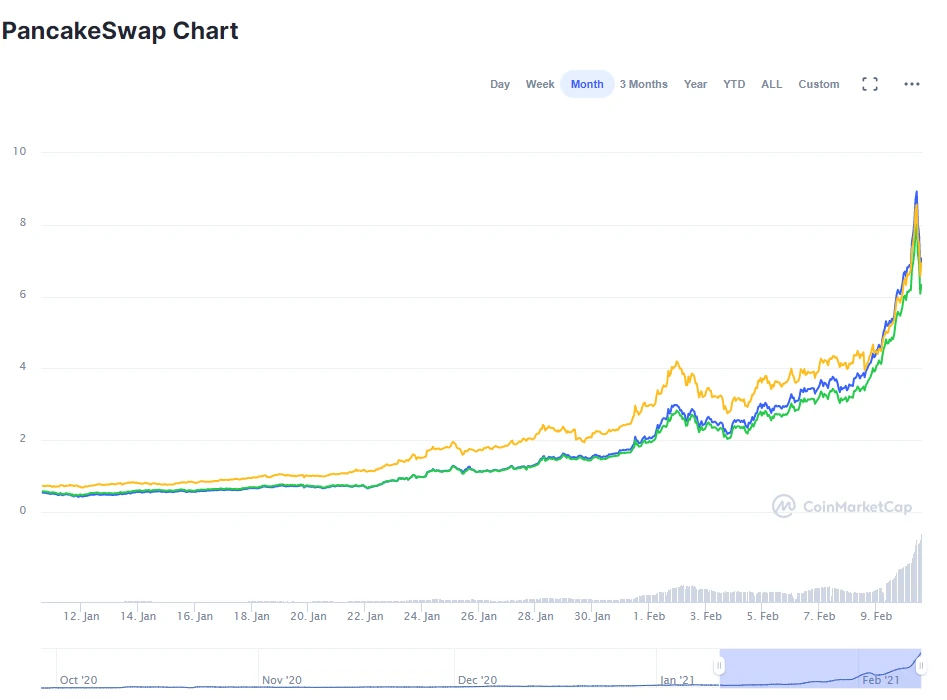Click the y-axis value 4
The width and height of the screenshot is (947, 700).
click(23, 366)
